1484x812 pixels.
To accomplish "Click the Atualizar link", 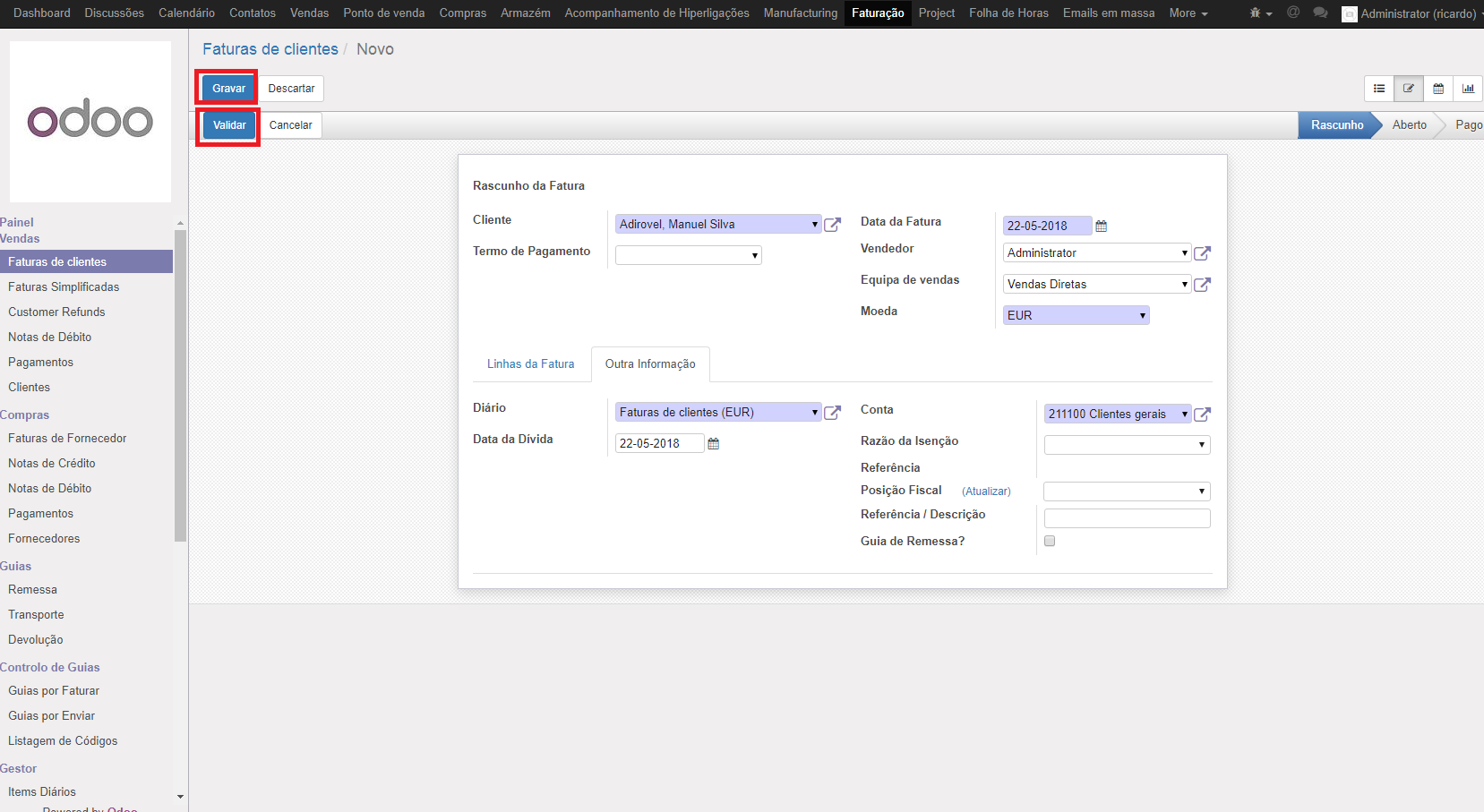I will [x=986, y=491].
